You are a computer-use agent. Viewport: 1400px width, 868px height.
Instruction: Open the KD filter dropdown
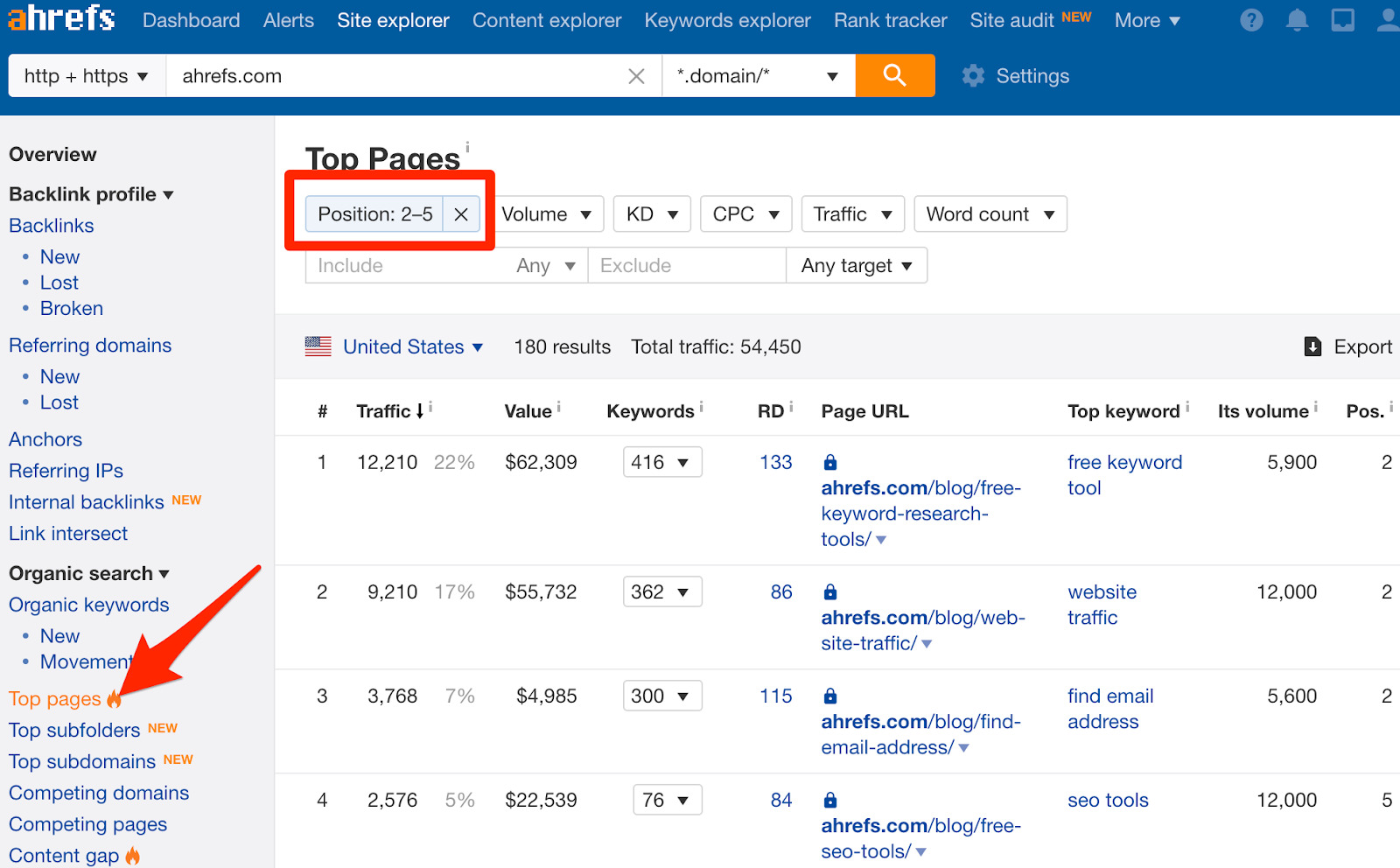[x=652, y=214]
